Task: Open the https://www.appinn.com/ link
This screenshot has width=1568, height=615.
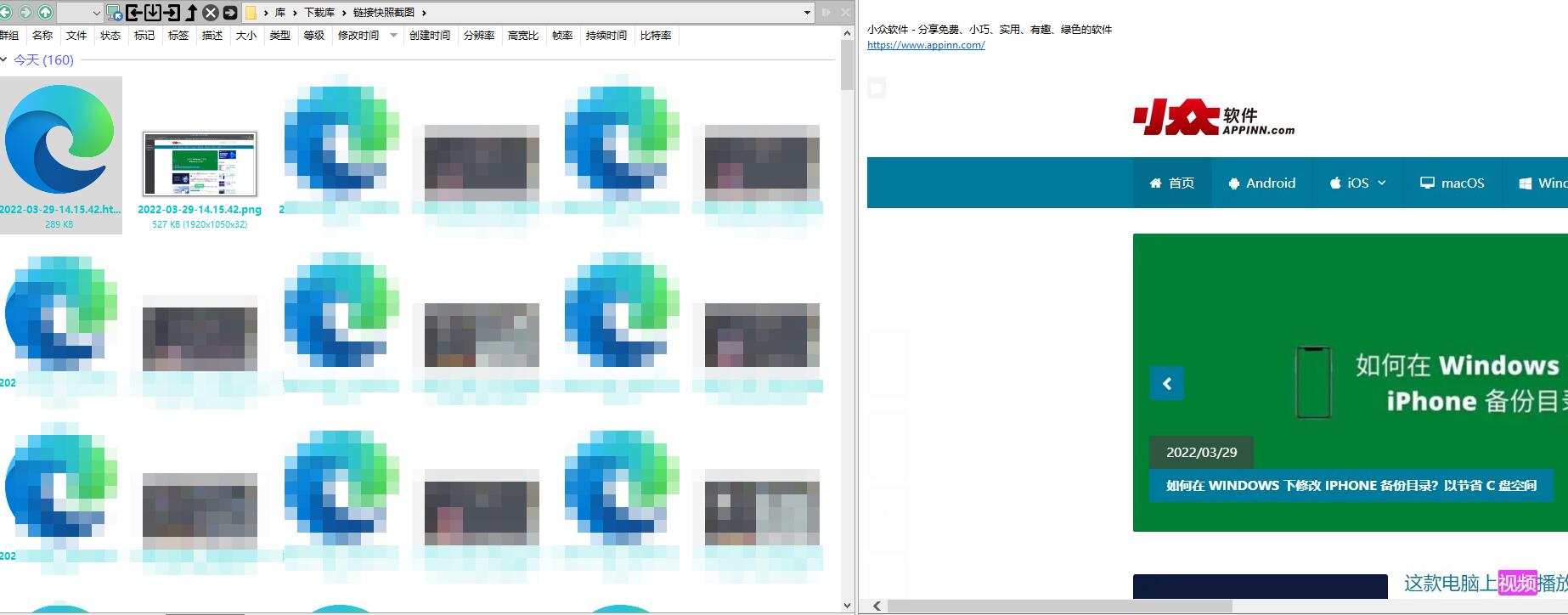Action: point(926,45)
